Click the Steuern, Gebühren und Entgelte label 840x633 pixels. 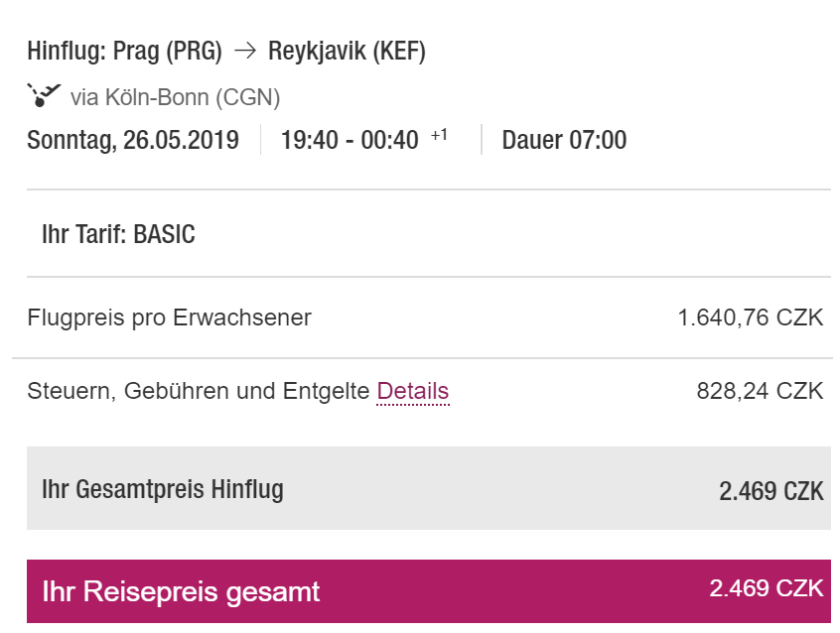tap(199, 391)
